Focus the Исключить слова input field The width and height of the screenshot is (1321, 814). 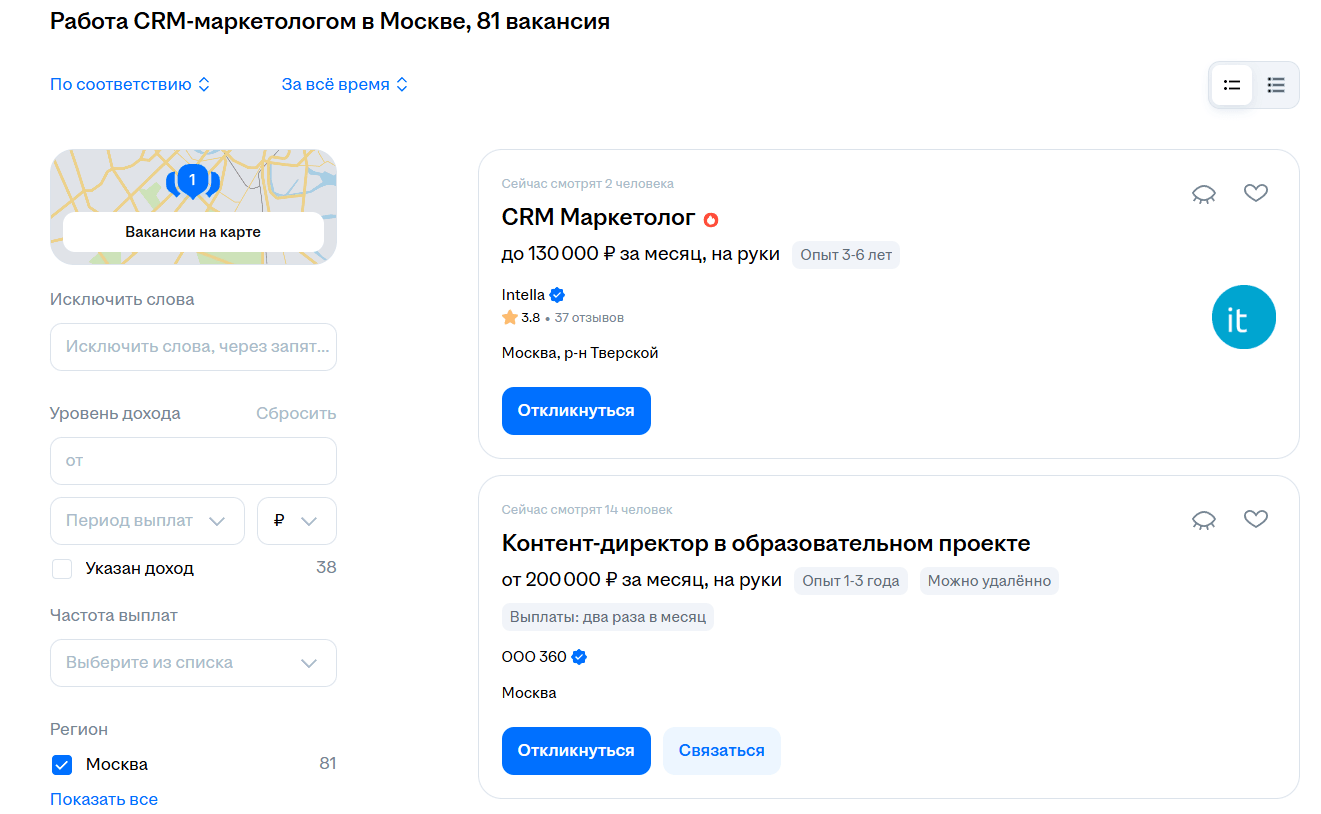click(193, 347)
